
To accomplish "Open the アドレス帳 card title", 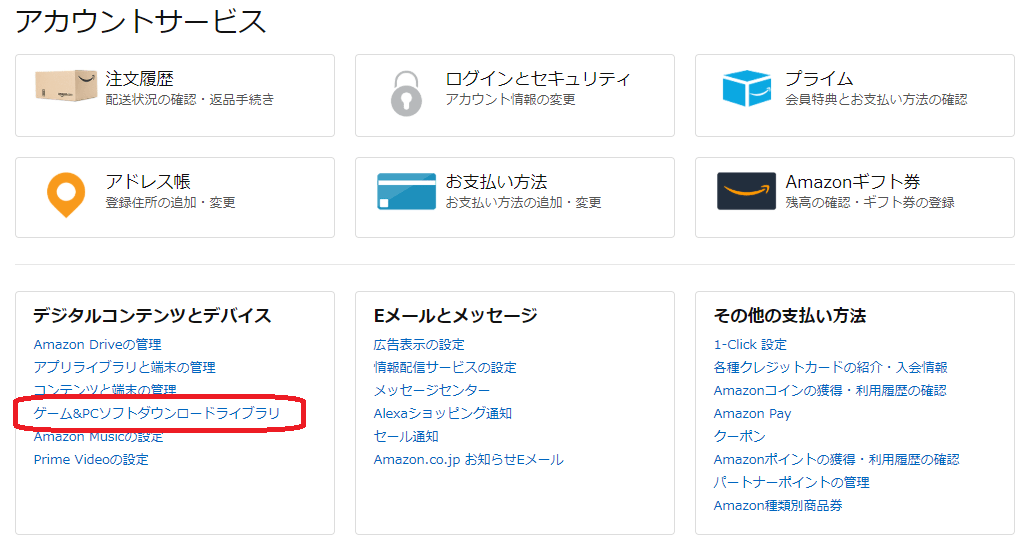I will (148, 182).
